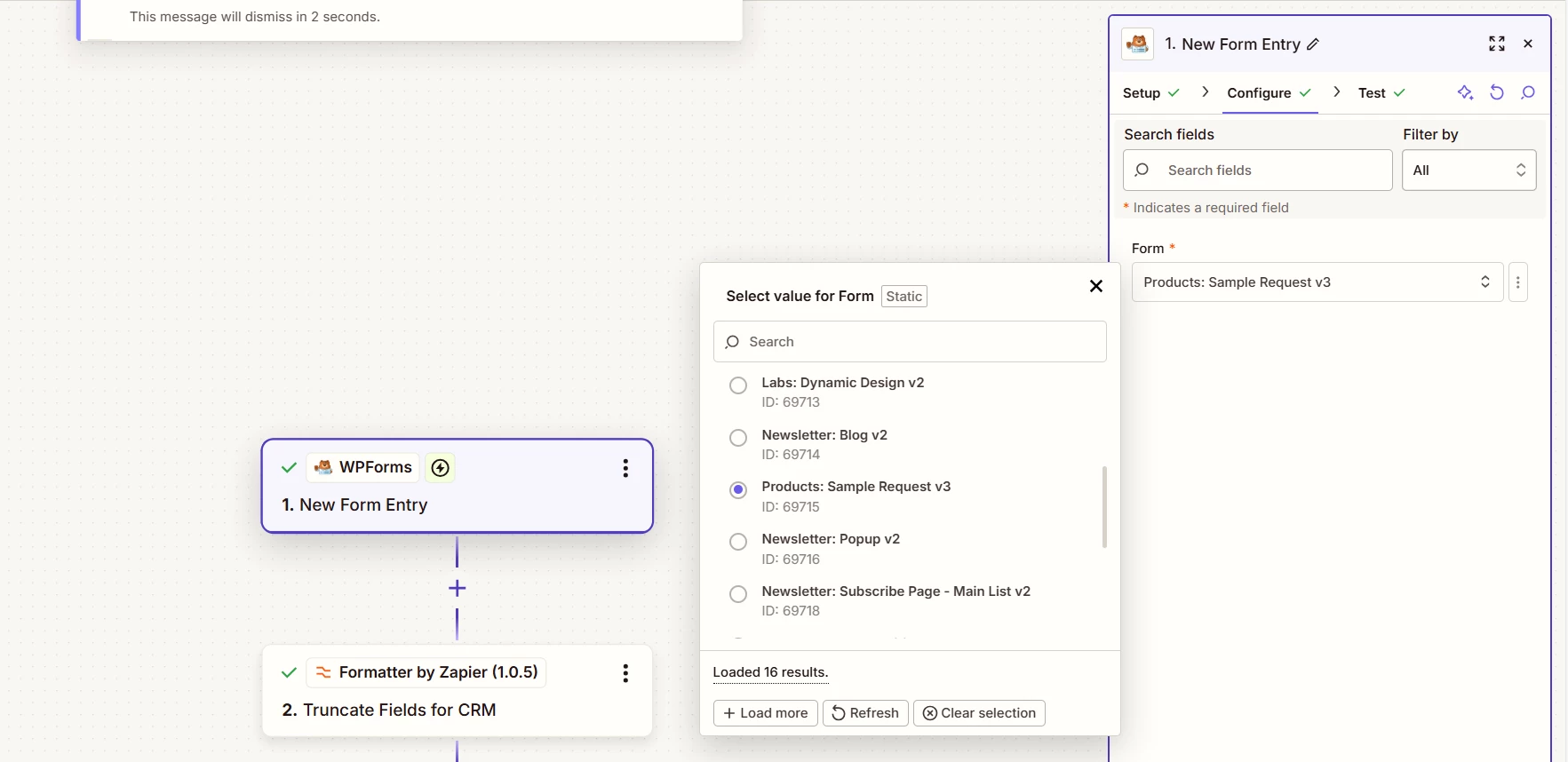
Task: Click ID: 69718 text
Action: pyautogui.click(x=791, y=611)
